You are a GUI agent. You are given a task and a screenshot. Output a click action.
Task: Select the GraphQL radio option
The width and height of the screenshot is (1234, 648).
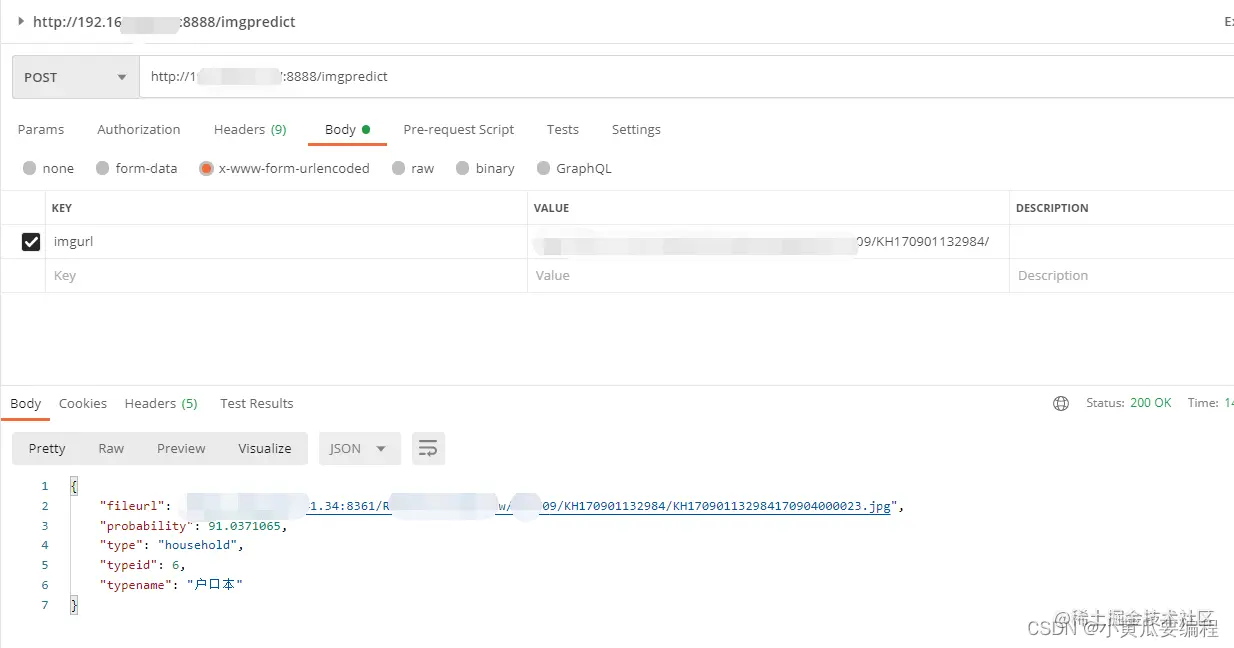[574, 169]
